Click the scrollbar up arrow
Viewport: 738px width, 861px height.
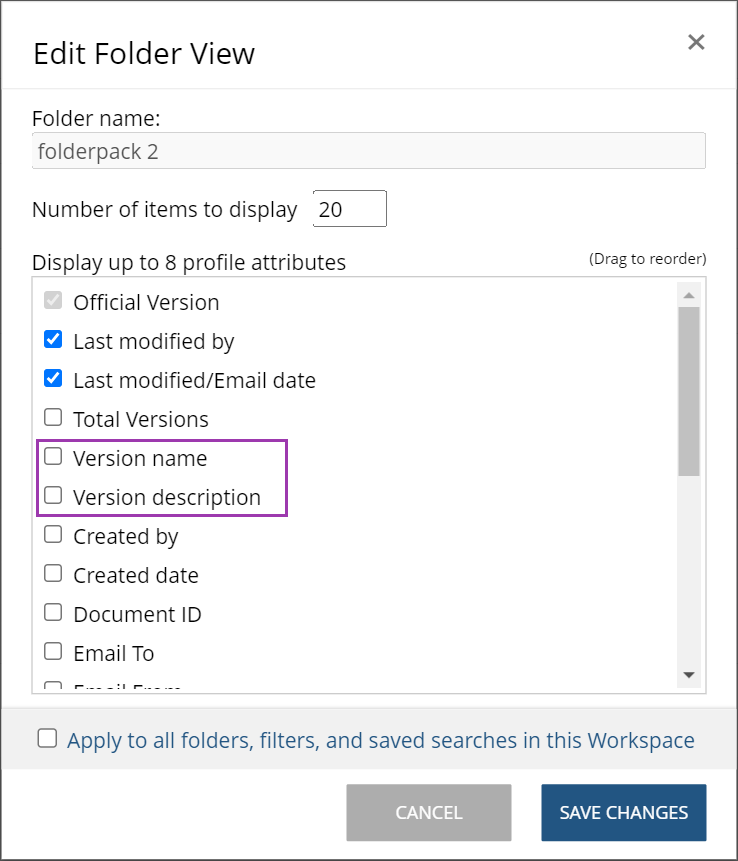click(688, 295)
